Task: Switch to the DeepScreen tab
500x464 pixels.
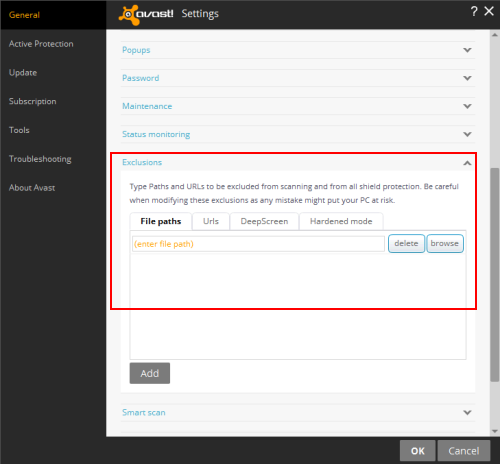Action: pos(264,221)
